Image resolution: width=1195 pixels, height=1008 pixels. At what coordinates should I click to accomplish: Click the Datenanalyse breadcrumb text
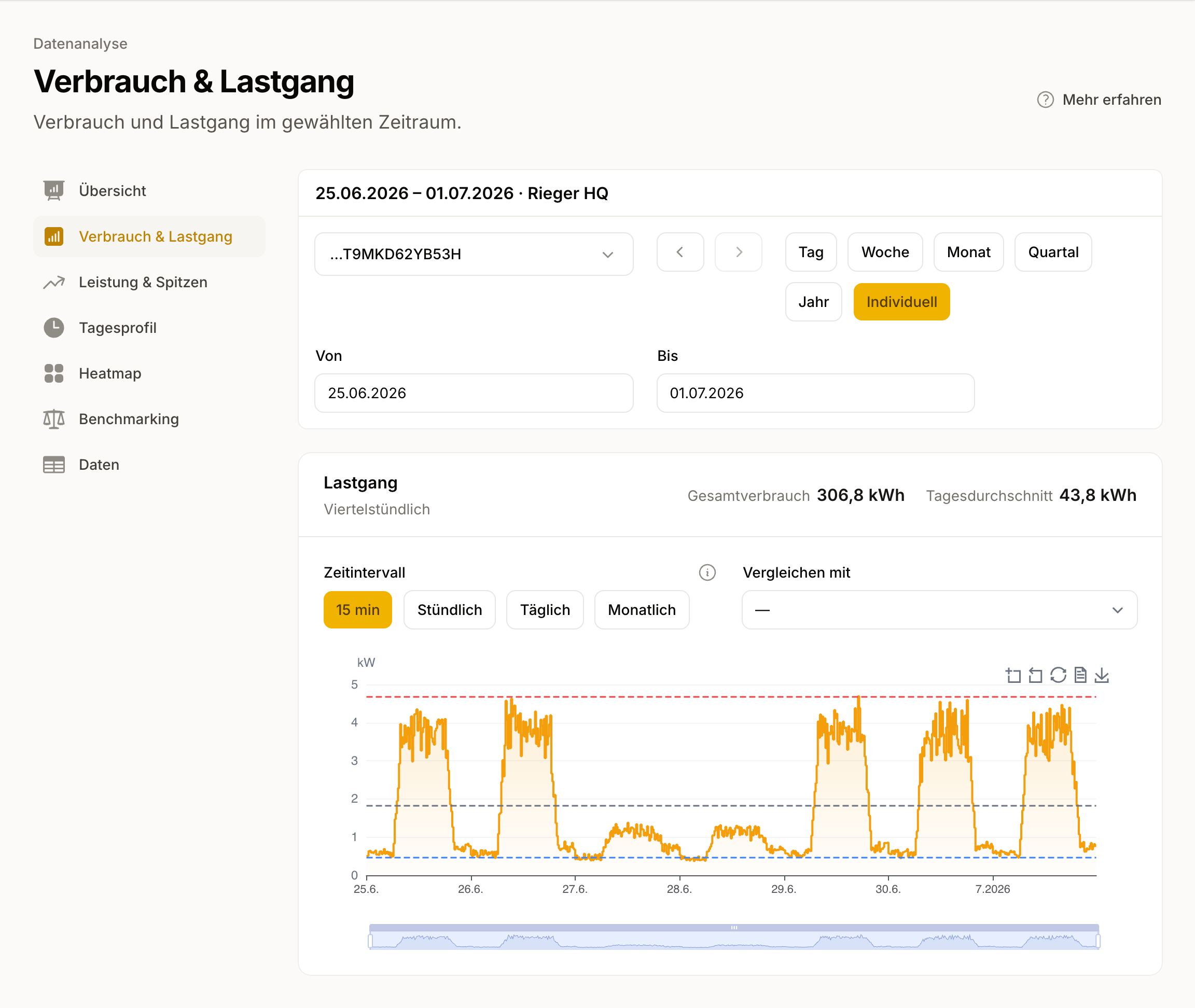click(80, 44)
